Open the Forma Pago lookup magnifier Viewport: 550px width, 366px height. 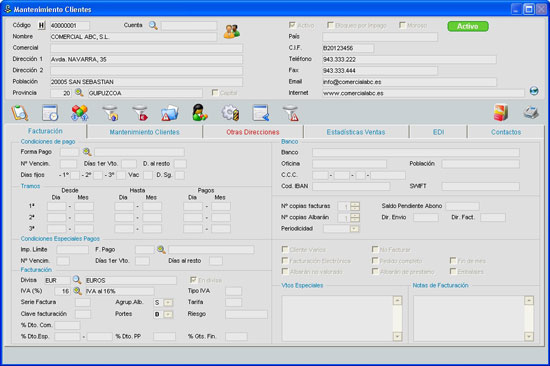[x=87, y=152]
